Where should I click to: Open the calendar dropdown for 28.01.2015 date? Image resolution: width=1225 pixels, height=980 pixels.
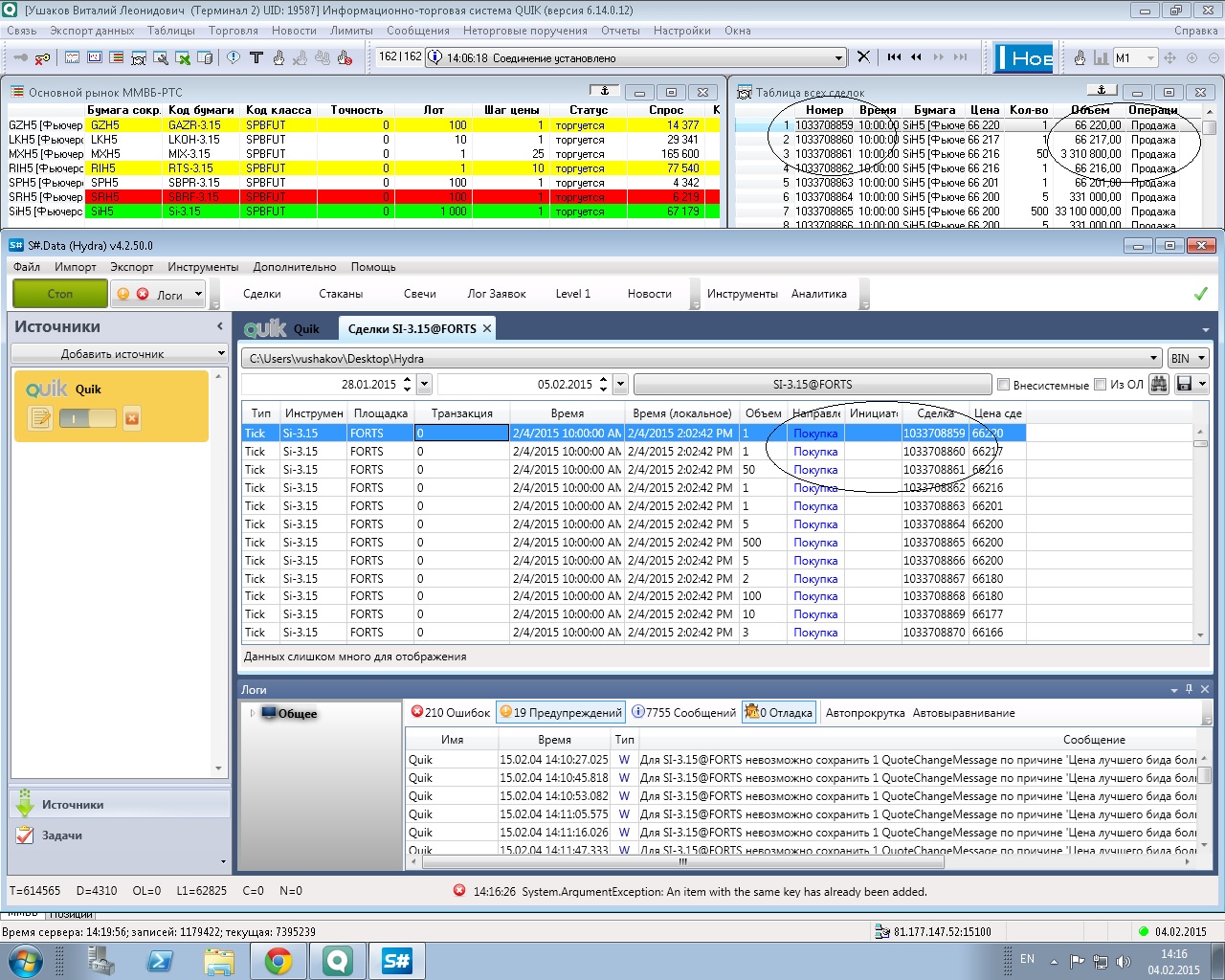pyautogui.click(x=425, y=384)
